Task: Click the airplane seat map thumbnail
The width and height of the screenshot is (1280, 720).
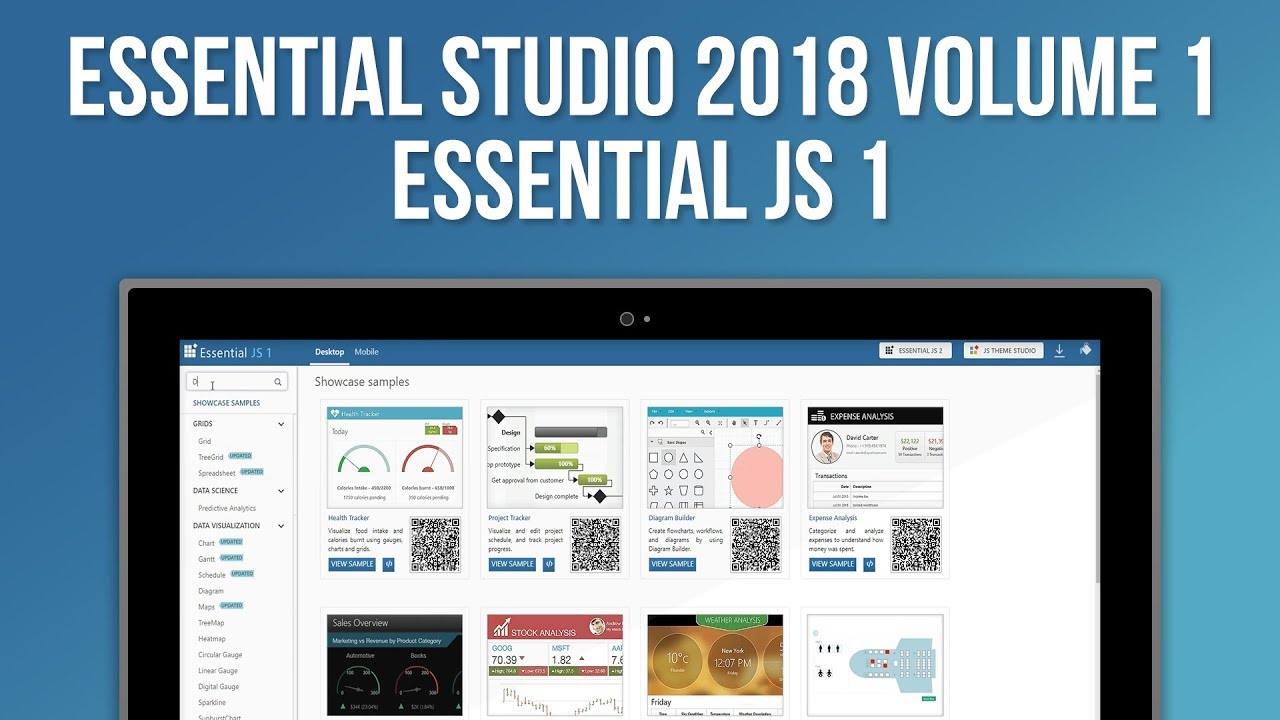Action: [x=875, y=665]
